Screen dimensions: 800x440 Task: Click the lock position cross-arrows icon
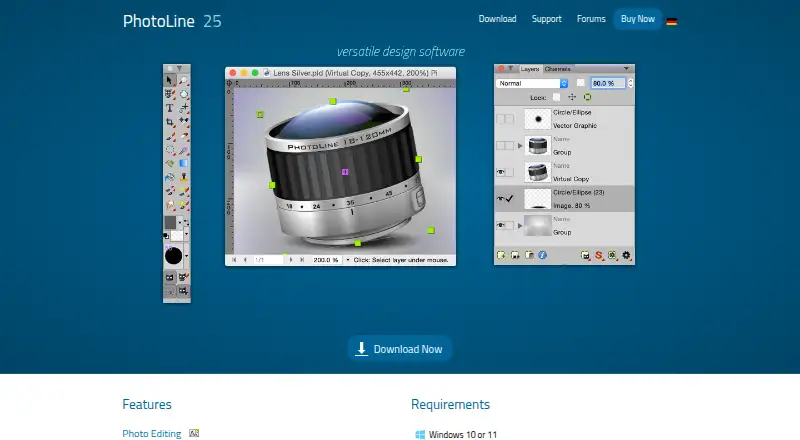coord(572,97)
